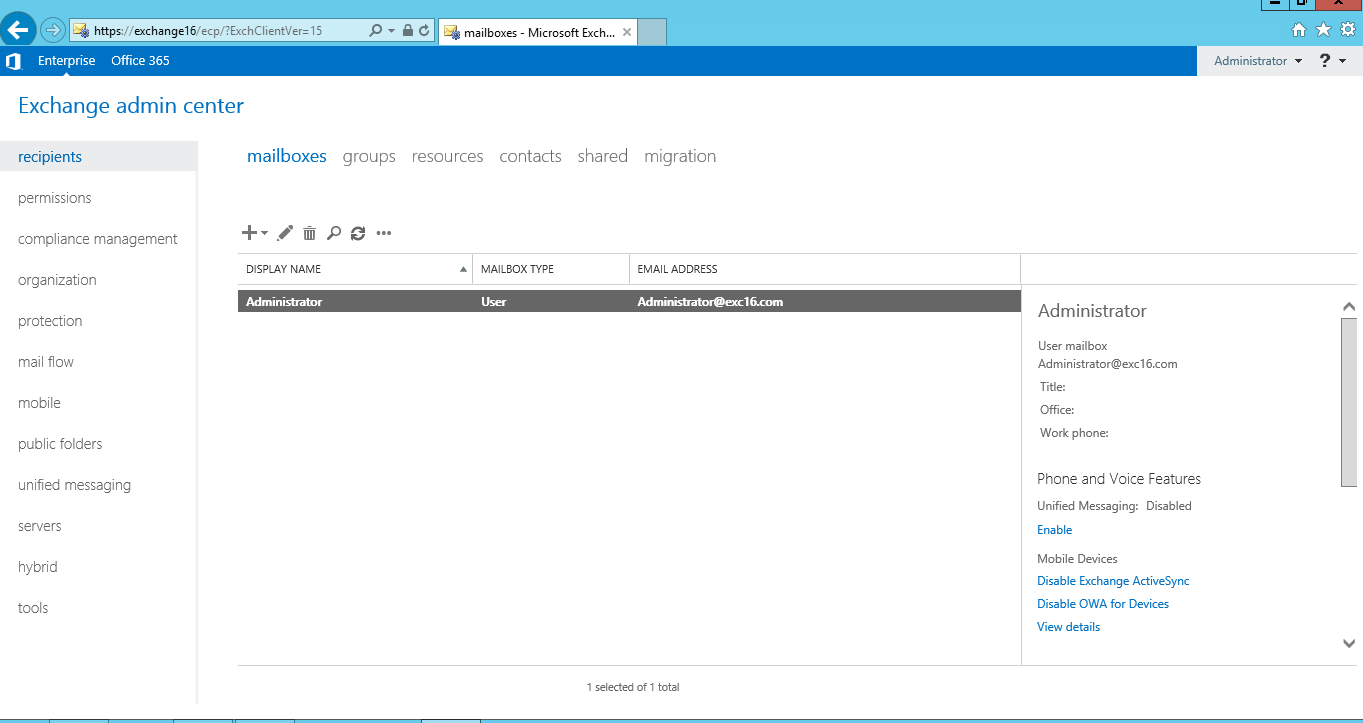Open the resources tab
Viewport: 1363px width, 723px height.
coord(447,156)
